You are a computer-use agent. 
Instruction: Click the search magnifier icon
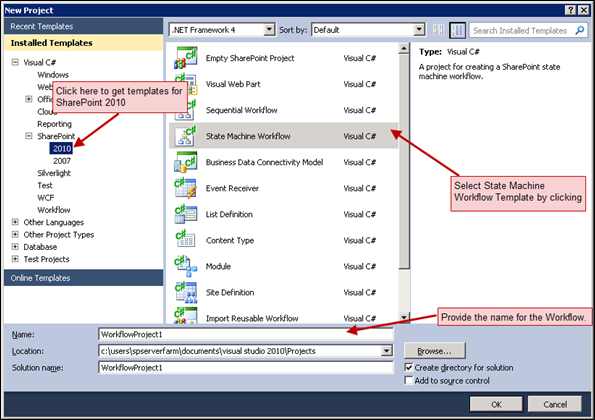pos(579,30)
